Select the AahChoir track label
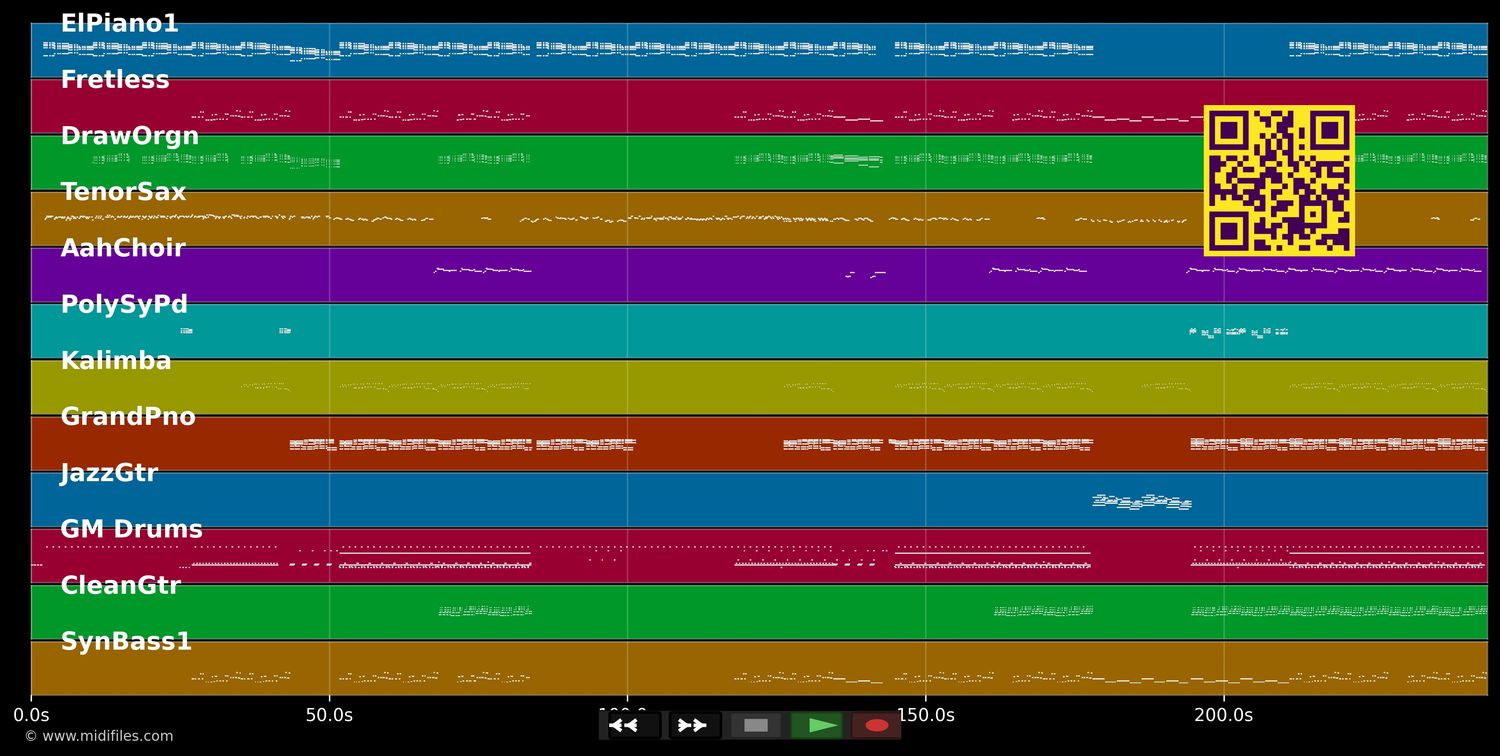This screenshot has height=756, width=1500. click(123, 249)
